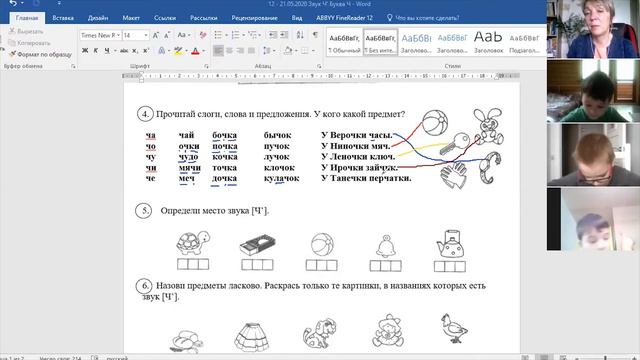
Task: Apply the Заголовок title style (large Aa)
Action: [x=488, y=42]
